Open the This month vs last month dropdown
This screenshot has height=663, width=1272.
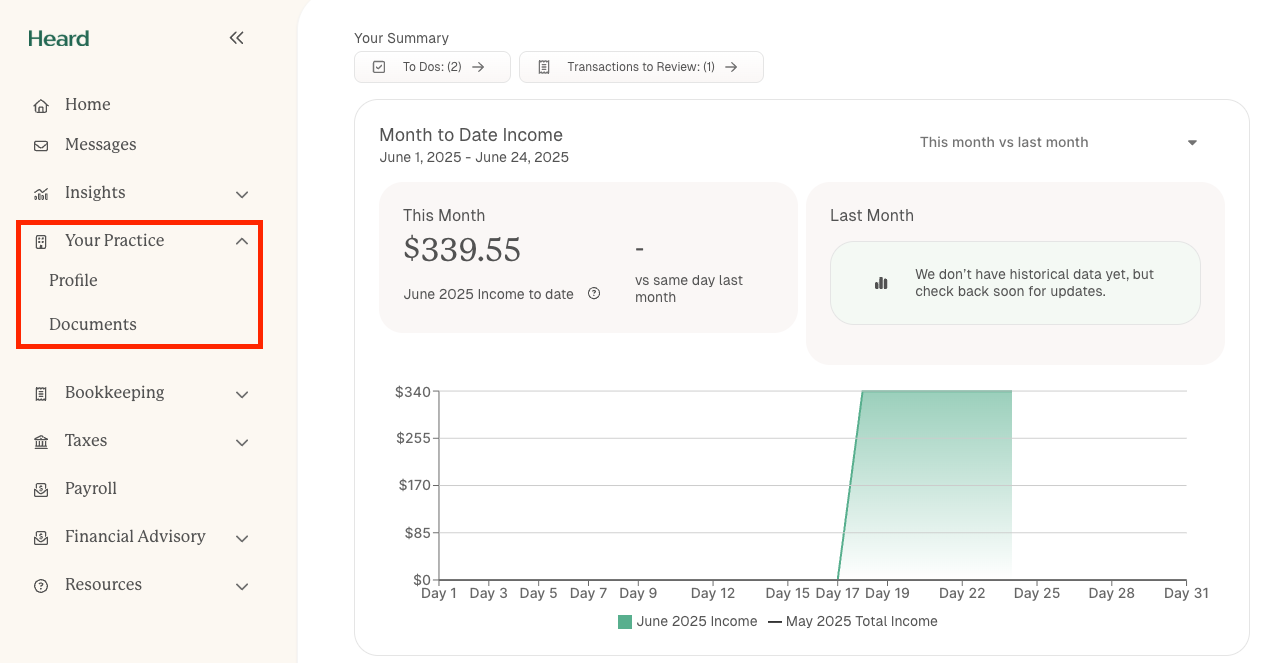tap(1057, 142)
